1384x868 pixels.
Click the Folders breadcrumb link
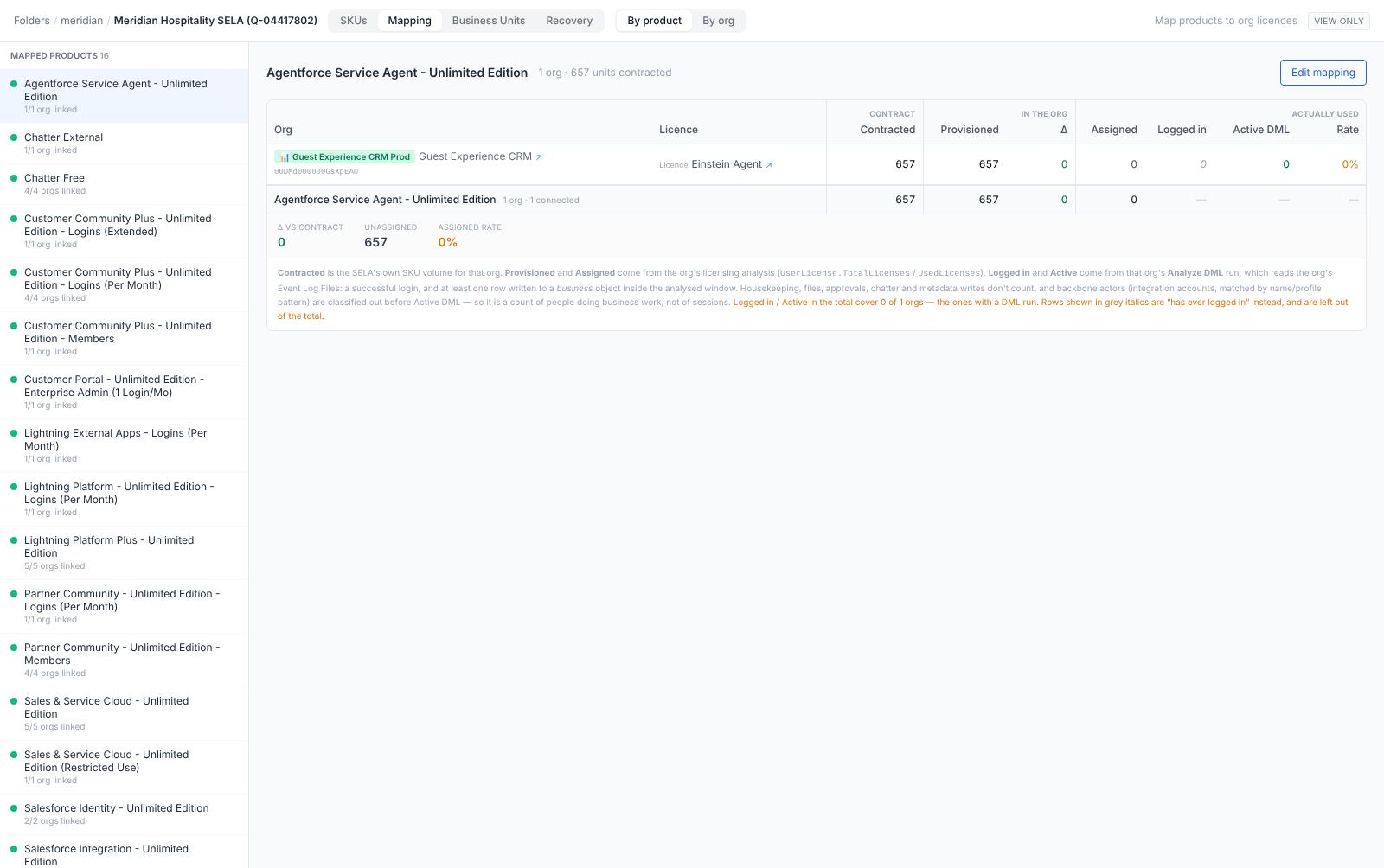point(32,21)
